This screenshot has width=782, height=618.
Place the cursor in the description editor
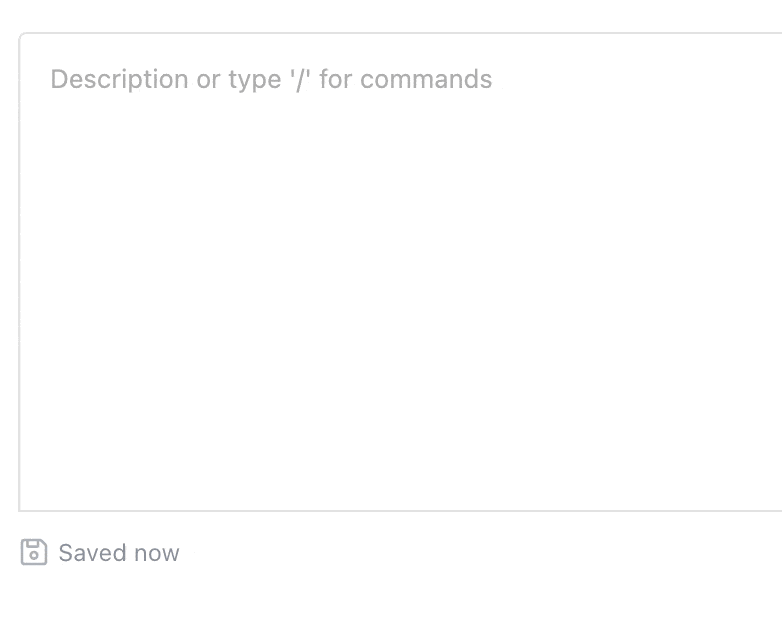pos(400,270)
